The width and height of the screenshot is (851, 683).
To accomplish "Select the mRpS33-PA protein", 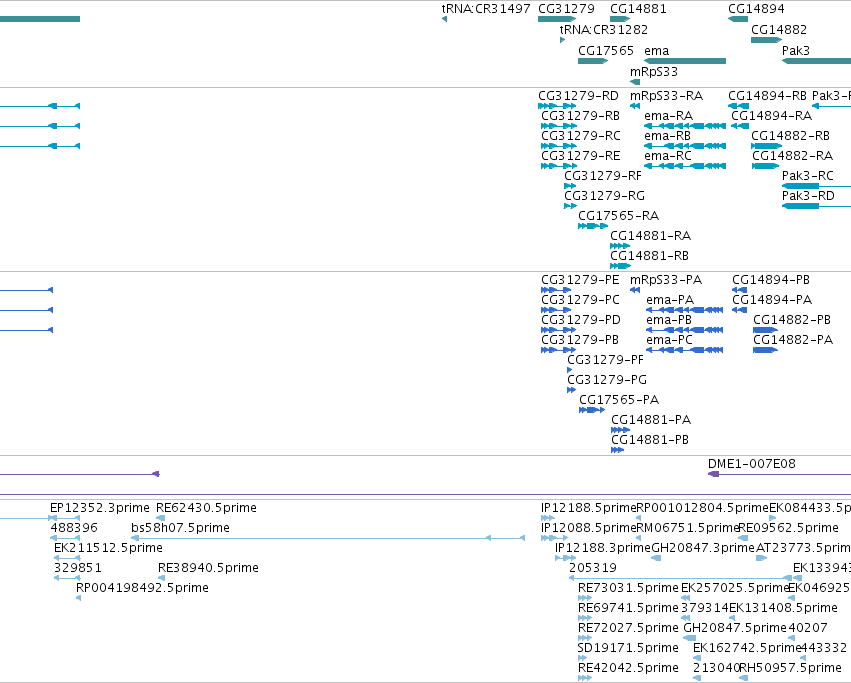I will [665, 280].
